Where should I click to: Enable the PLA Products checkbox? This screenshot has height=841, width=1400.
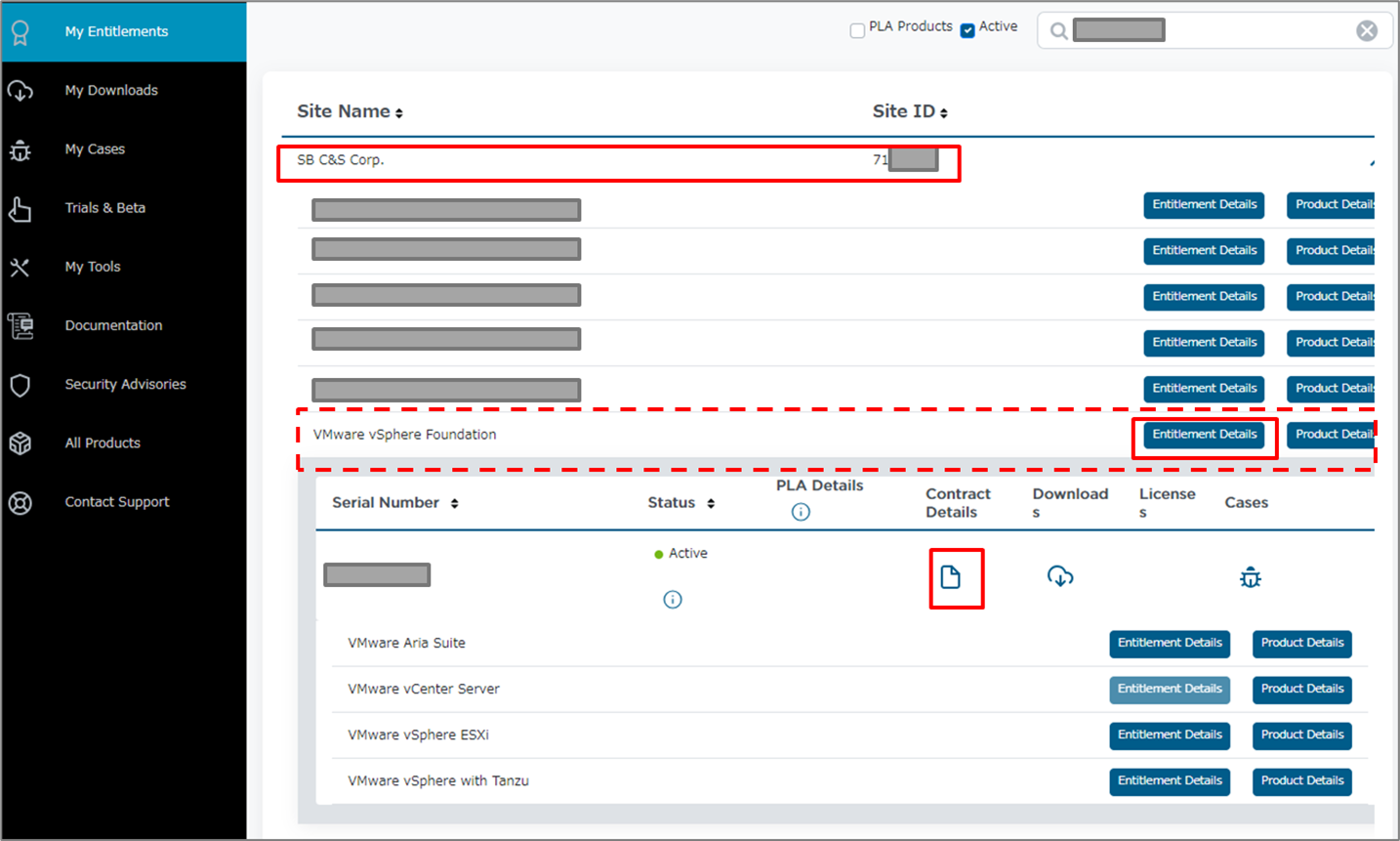pos(857,31)
